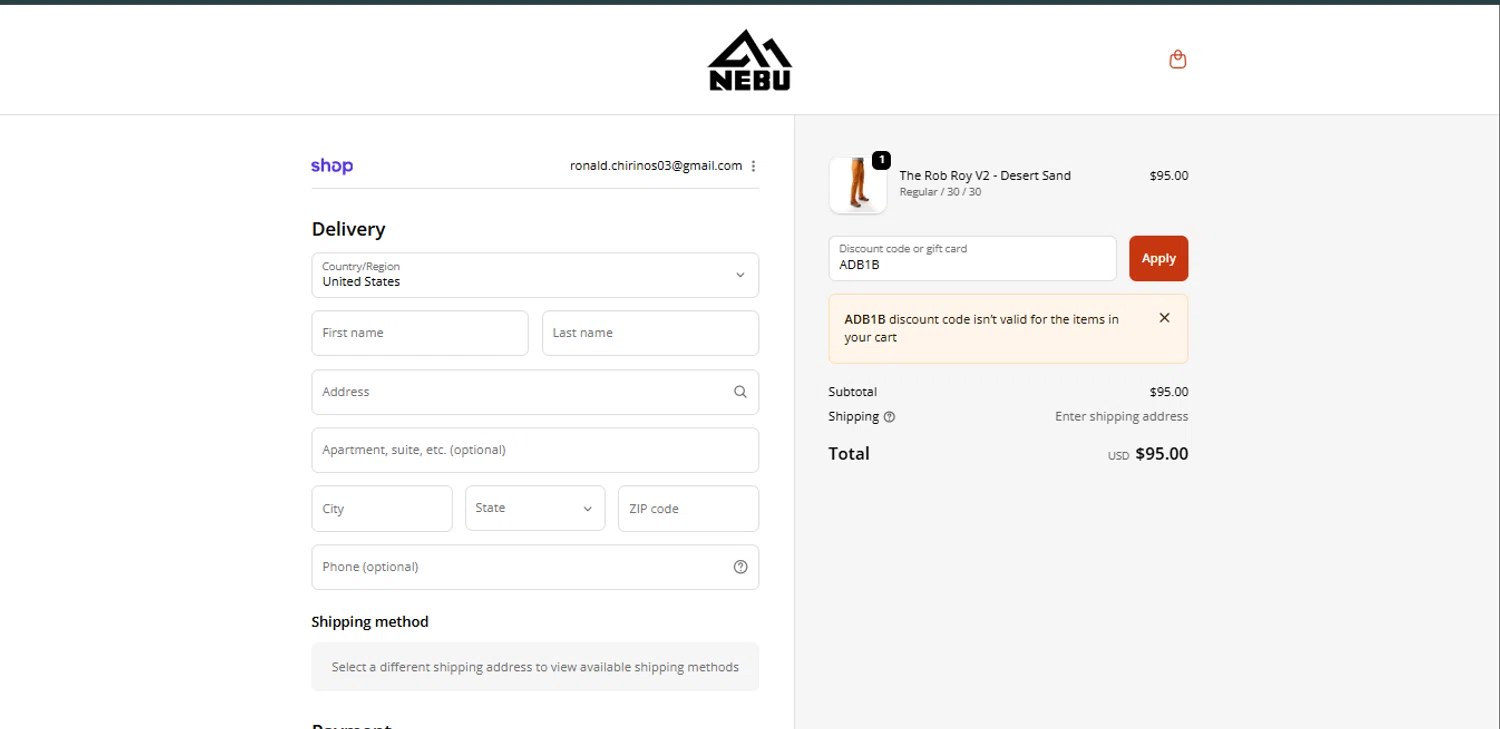Image resolution: width=1500 pixels, height=729 pixels.
Task: Click the Subtotal label
Action: 852,392
